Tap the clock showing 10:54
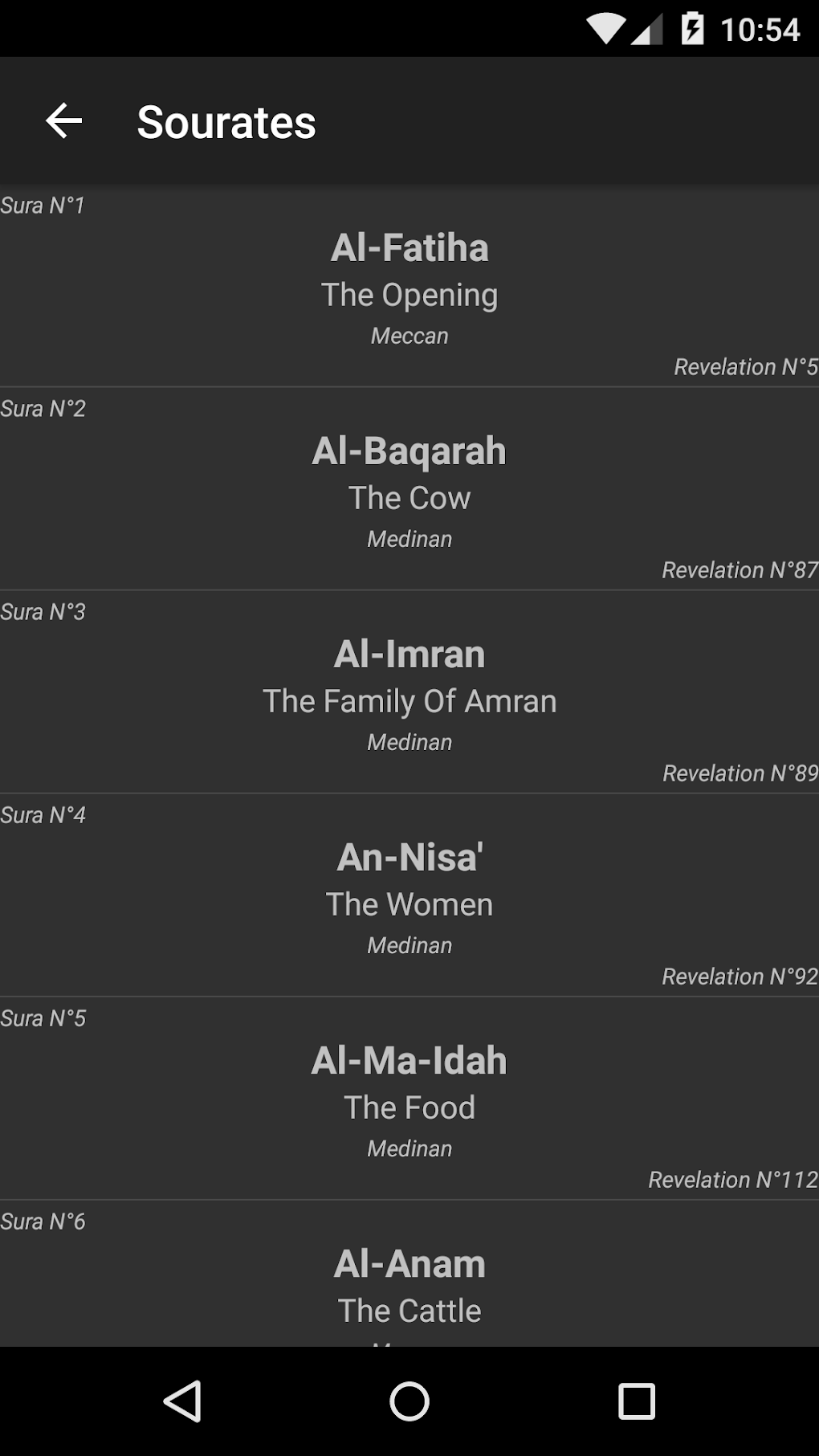The image size is (819, 1456). pyautogui.click(x=760, y=30)
